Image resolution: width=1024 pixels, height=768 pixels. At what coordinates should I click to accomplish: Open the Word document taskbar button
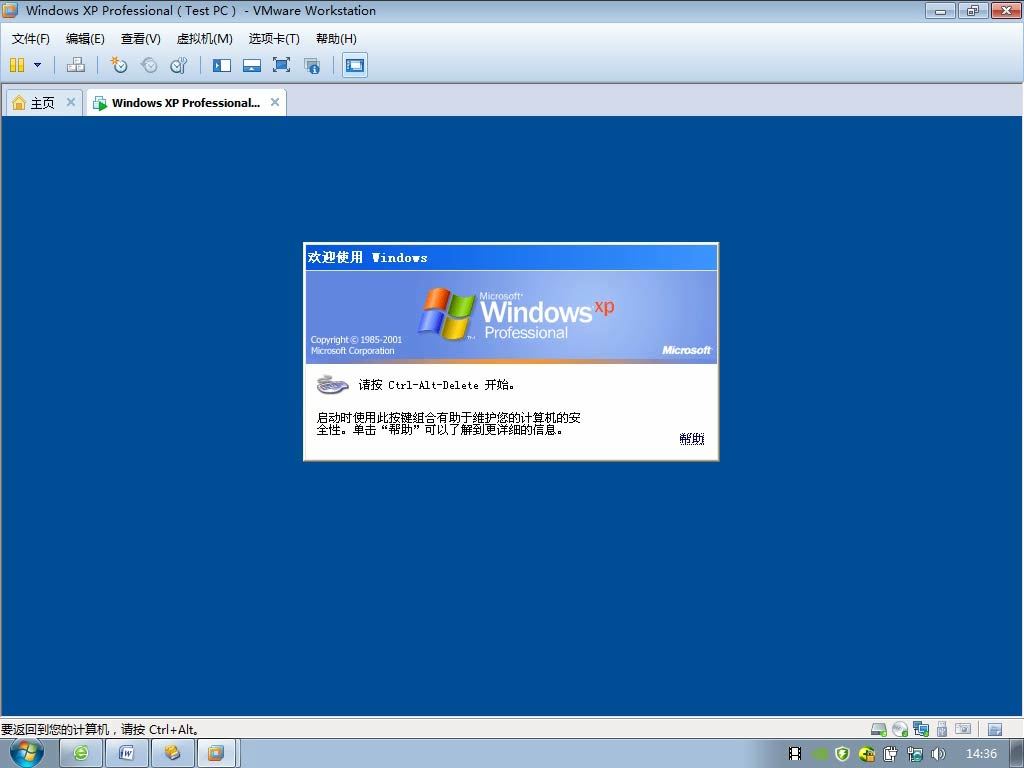point(127,753)
